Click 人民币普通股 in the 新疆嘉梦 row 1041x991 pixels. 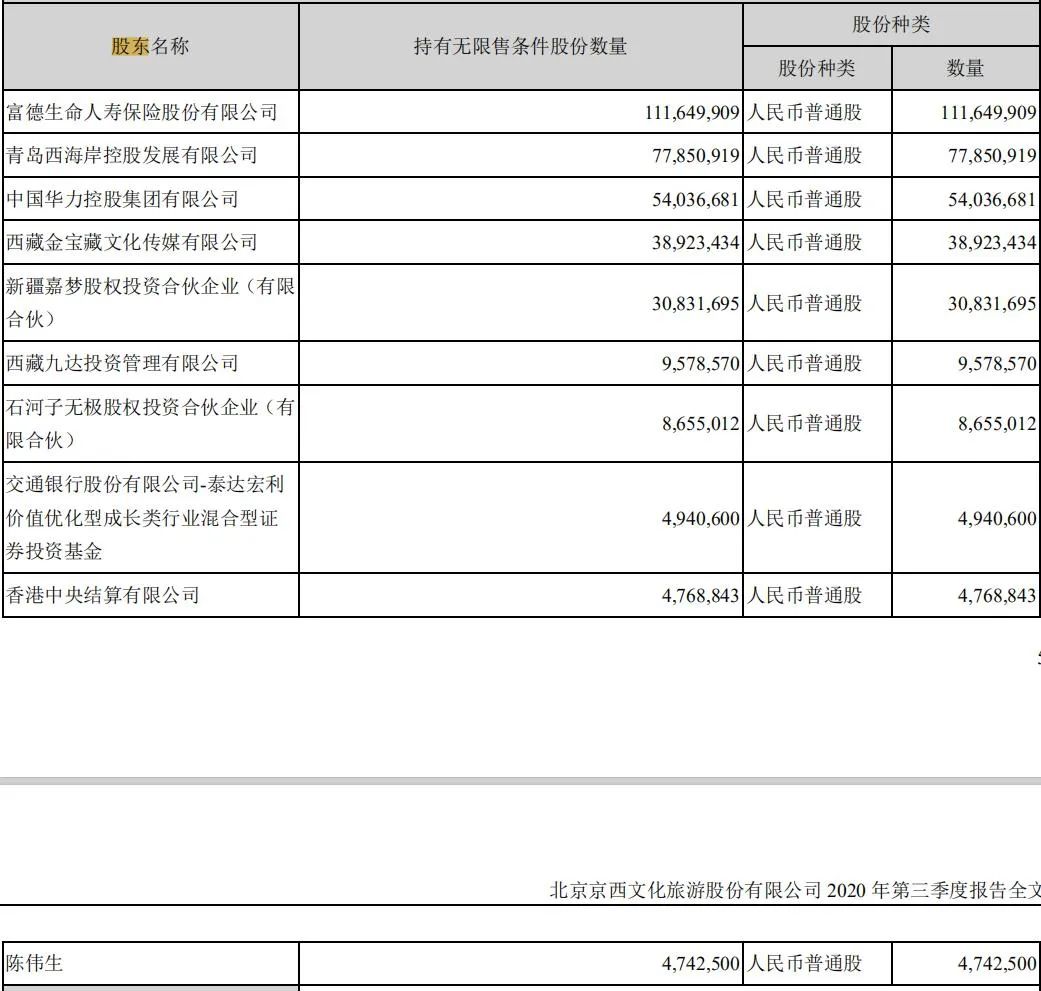pos(805,303)
